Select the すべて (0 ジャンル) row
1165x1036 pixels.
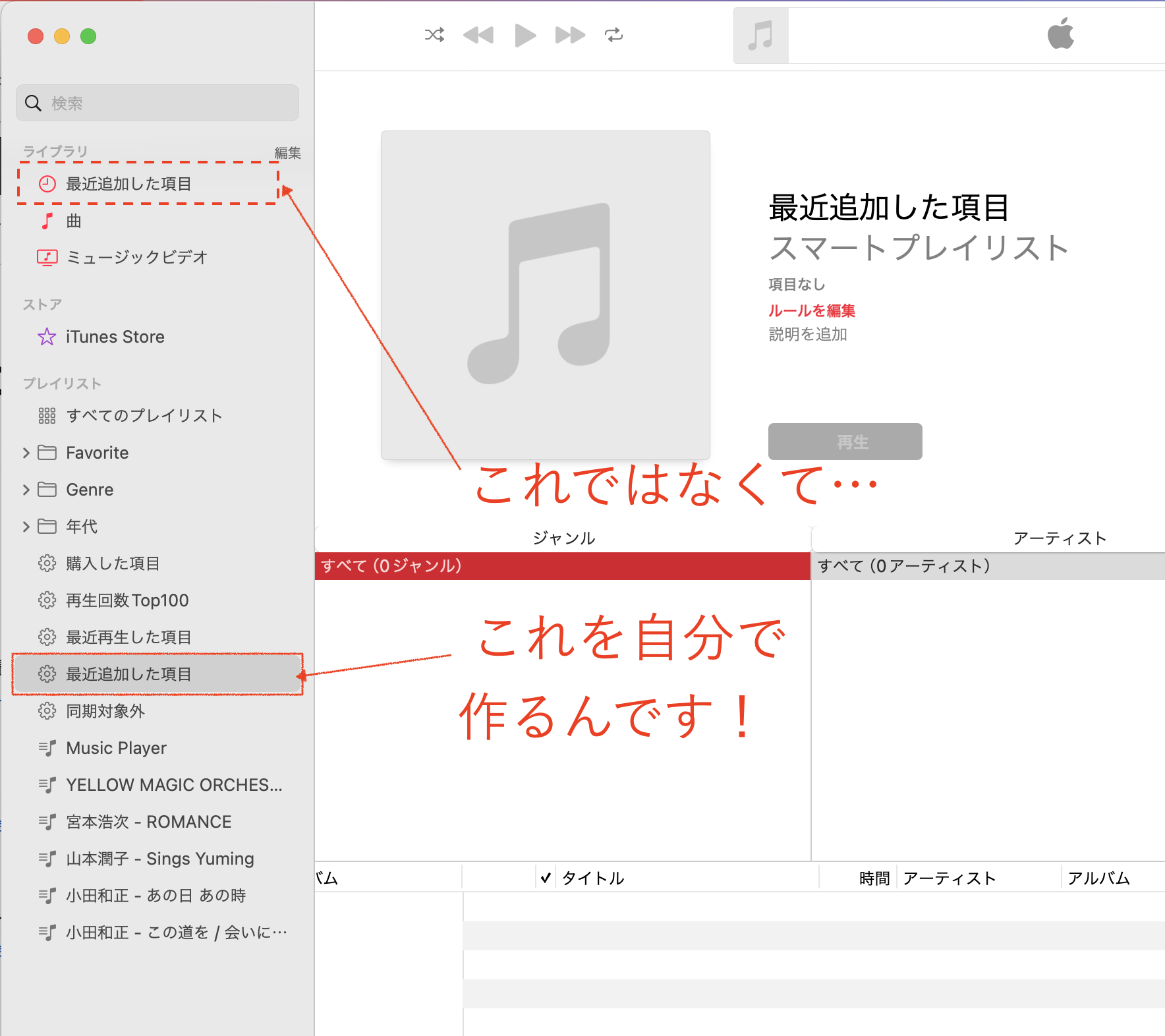pyautogui.click(x=563, y=566)
